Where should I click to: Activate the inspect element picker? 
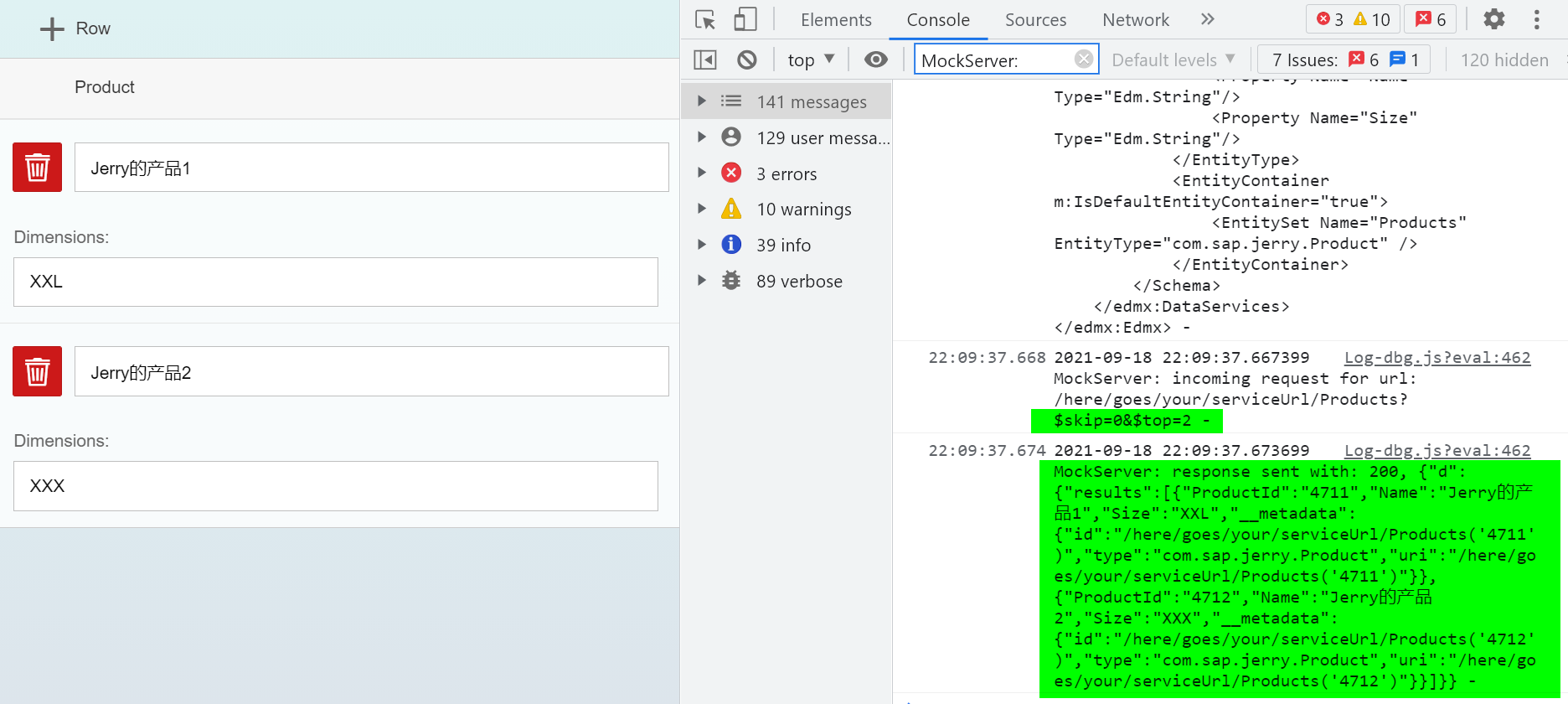(x=706, y=19)
